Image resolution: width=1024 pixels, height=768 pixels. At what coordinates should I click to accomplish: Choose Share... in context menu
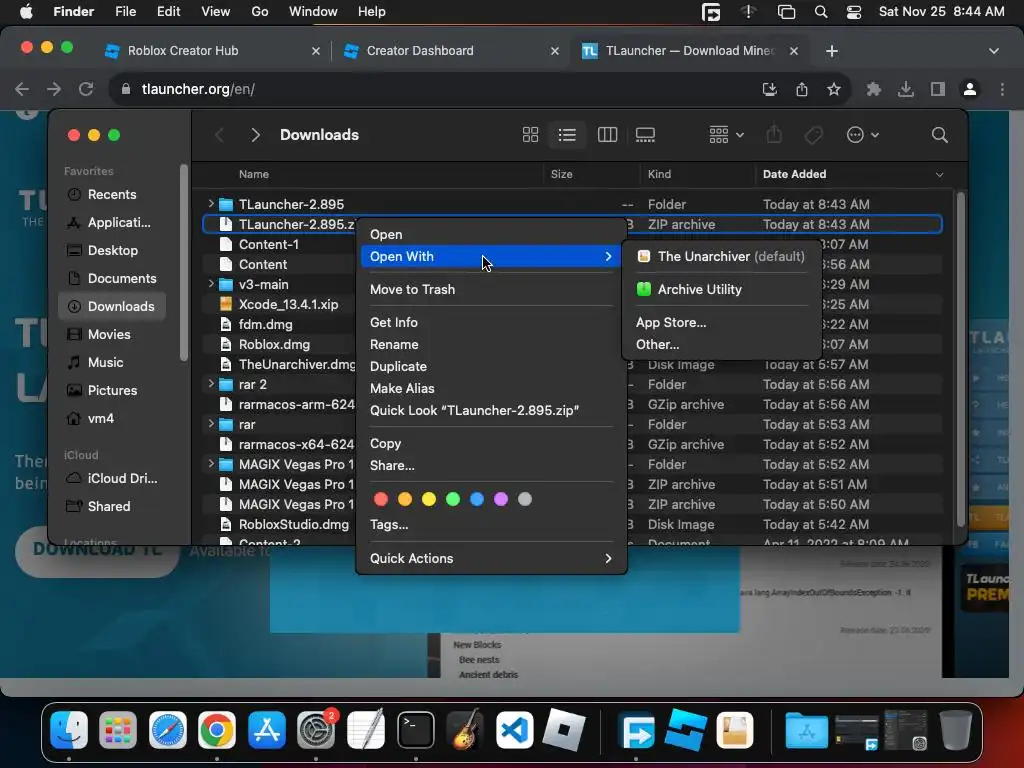[491, 466]
